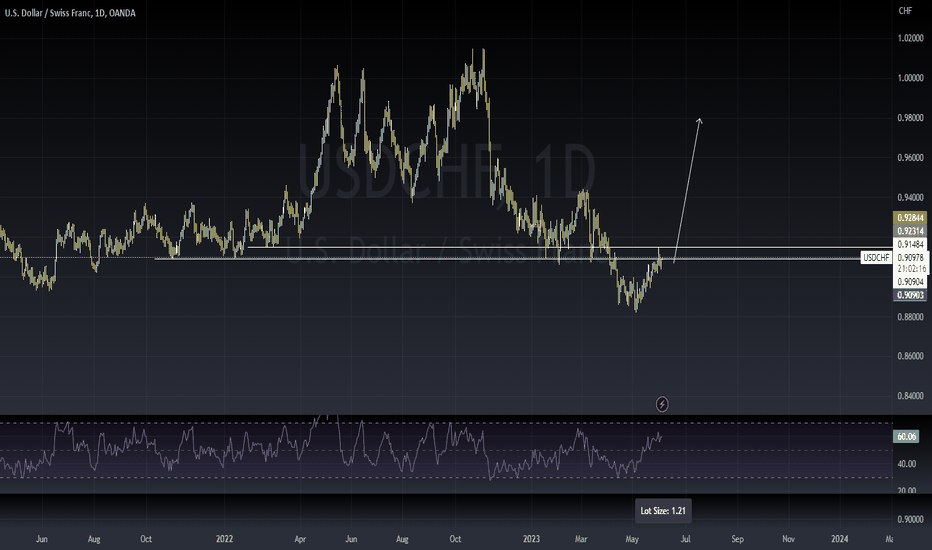The height and width of the screenshot is (550, 932).
Task: Click the 2022 label on time axis
Action: point(224,539)
